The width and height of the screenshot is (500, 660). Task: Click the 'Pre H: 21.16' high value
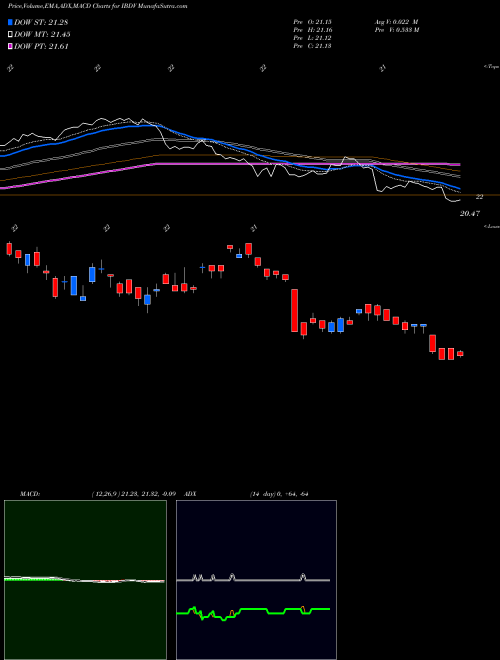313,30
